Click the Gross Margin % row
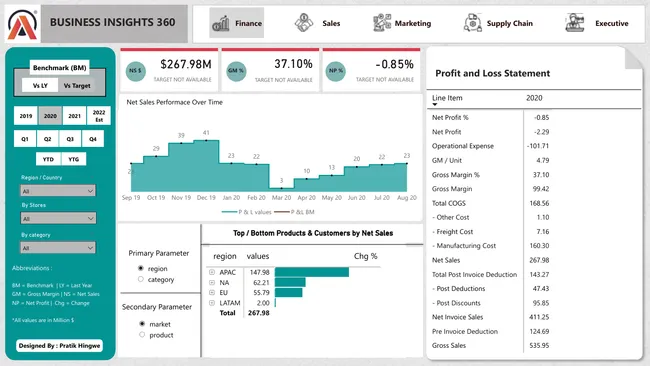The width and height of the screenshot is (650, 366). tap(491, 175)
